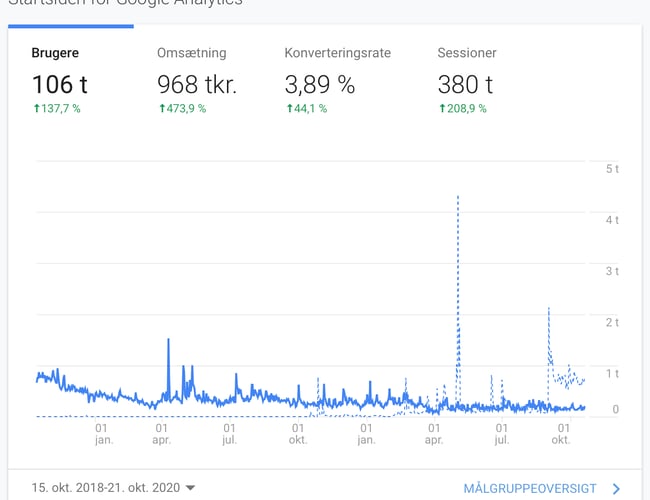This screenshot has width=650, height=500.
Task: Click the 3,89 % conversion rate value
Action: (x=319, y=85)
